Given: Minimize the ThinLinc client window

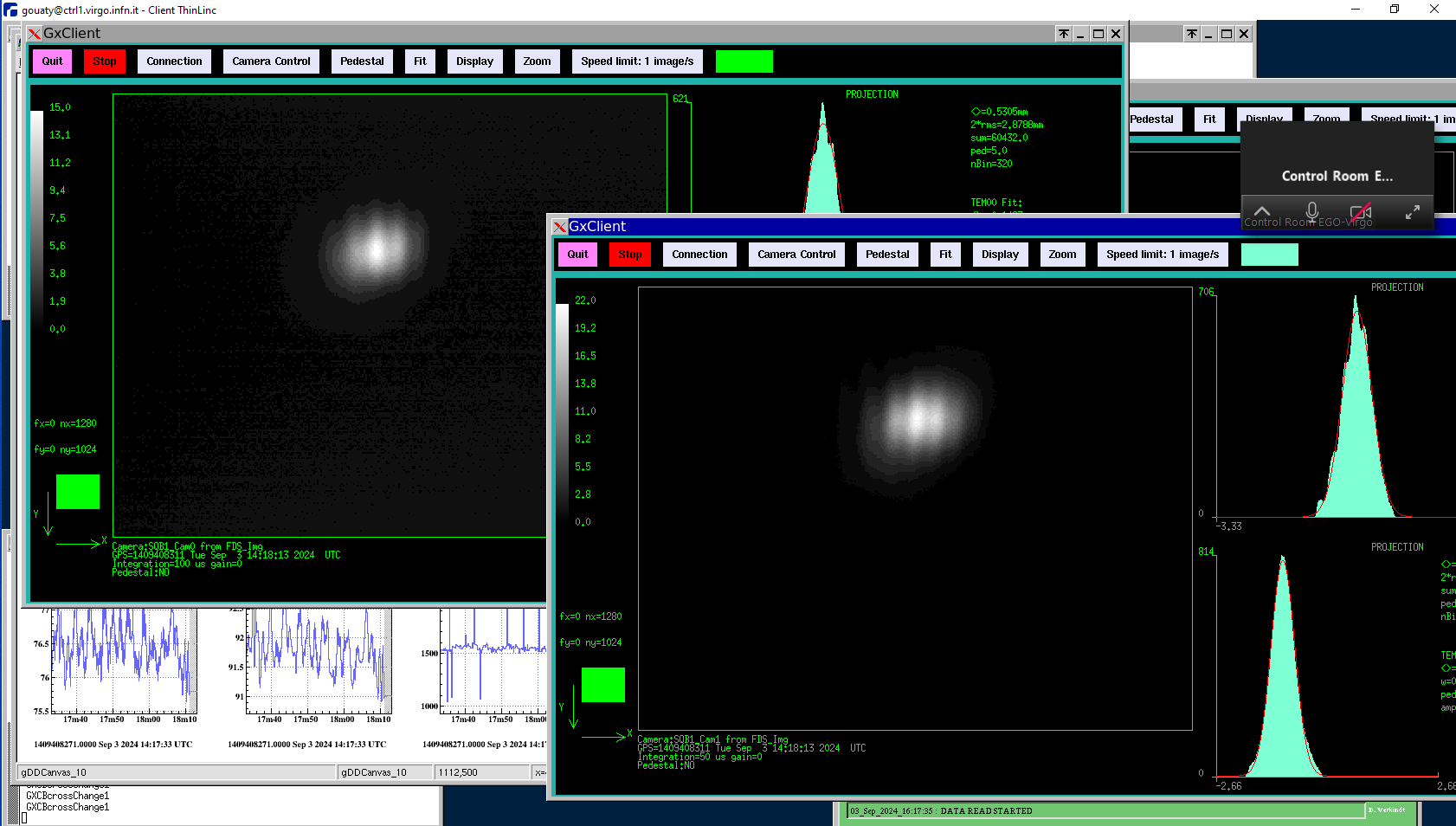Looking at the screenshot, I should [1356, 10].
